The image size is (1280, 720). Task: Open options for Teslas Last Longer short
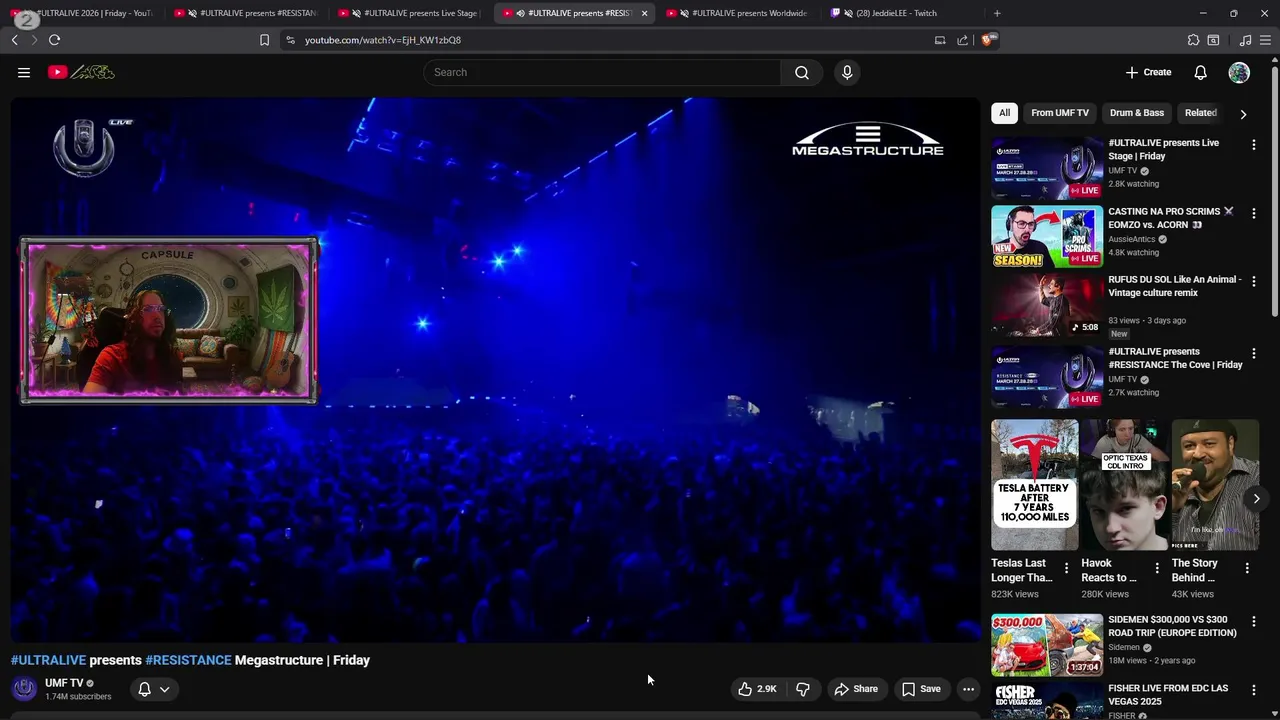(1066, 568)
